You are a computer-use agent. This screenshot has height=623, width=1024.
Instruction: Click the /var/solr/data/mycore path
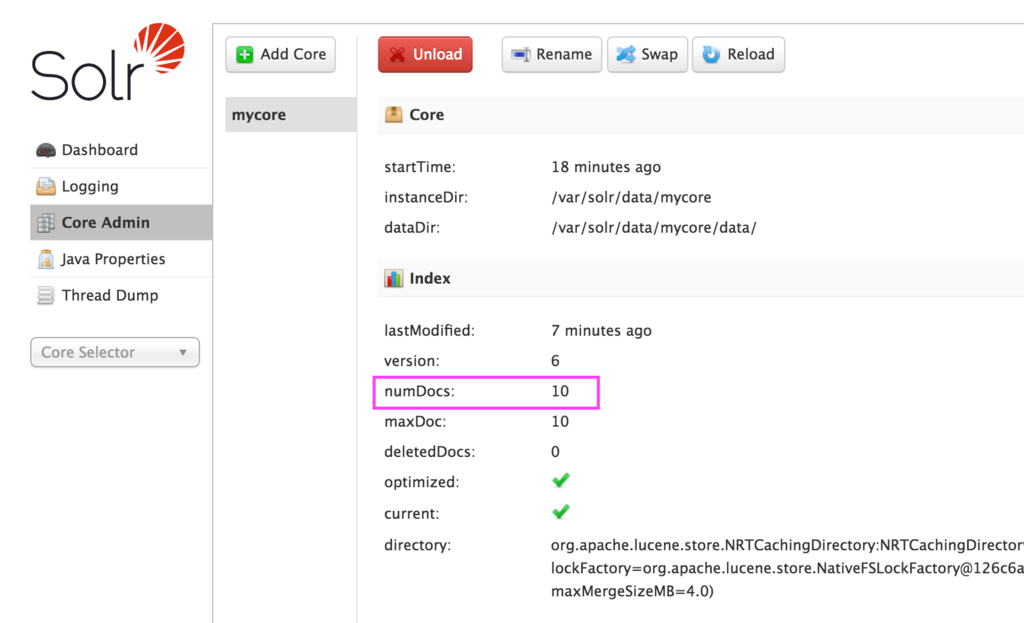(x=632, y=197)
